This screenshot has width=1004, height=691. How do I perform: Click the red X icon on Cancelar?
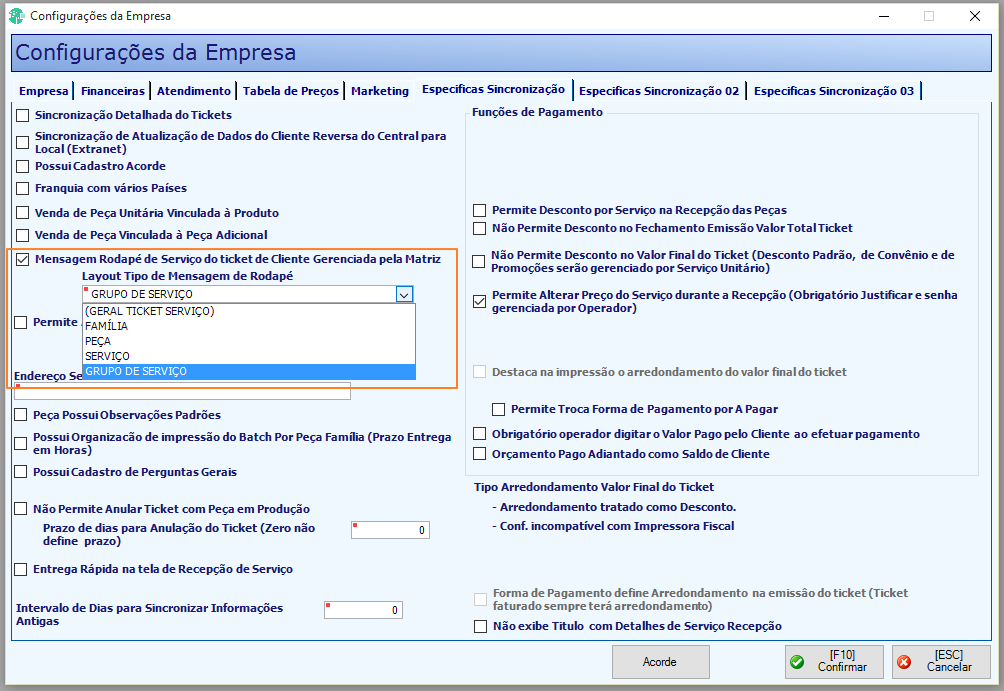tap(904, 662)
